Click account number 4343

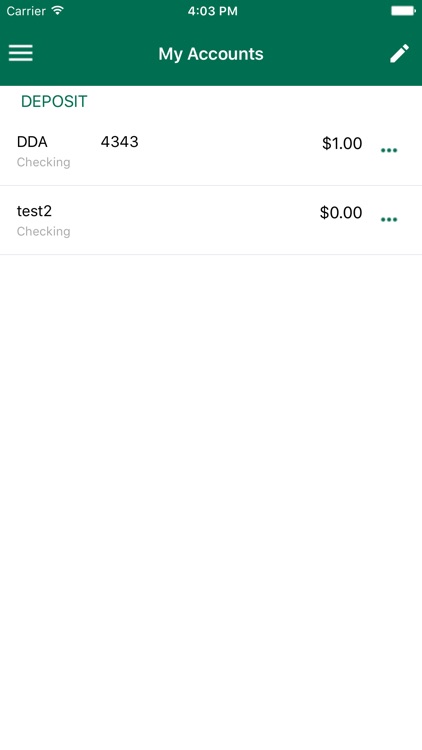coord(120,142)
